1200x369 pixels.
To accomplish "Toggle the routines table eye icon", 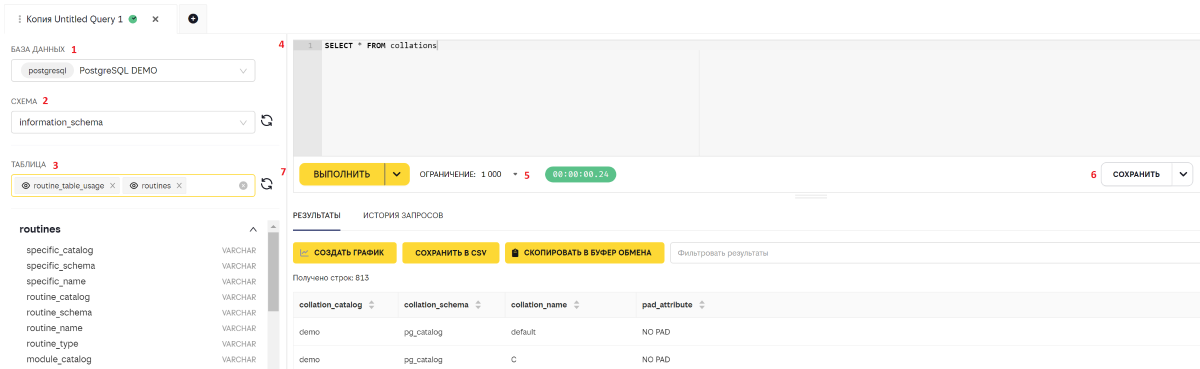I will coord(134,186).
